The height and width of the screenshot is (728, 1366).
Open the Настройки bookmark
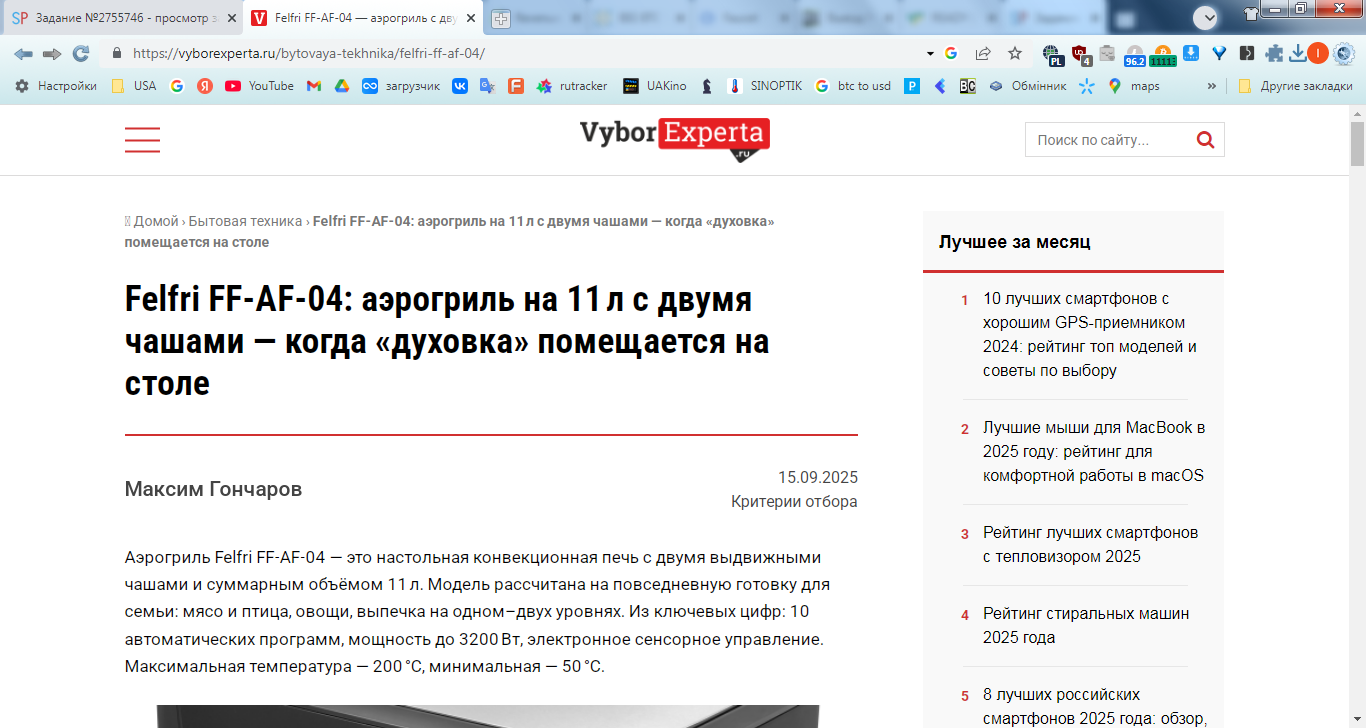click(x=56, y=86)
